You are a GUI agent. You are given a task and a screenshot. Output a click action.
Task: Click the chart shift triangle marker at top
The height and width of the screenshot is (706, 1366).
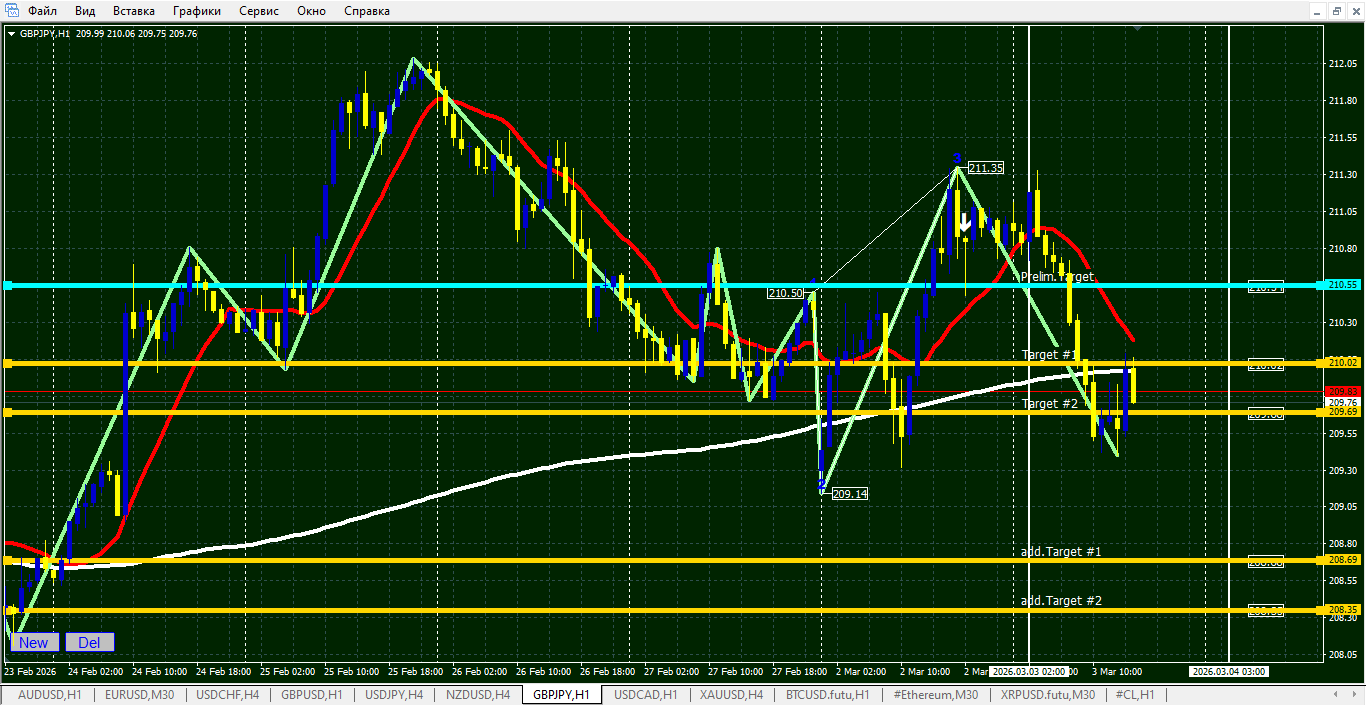point(1138,29)
